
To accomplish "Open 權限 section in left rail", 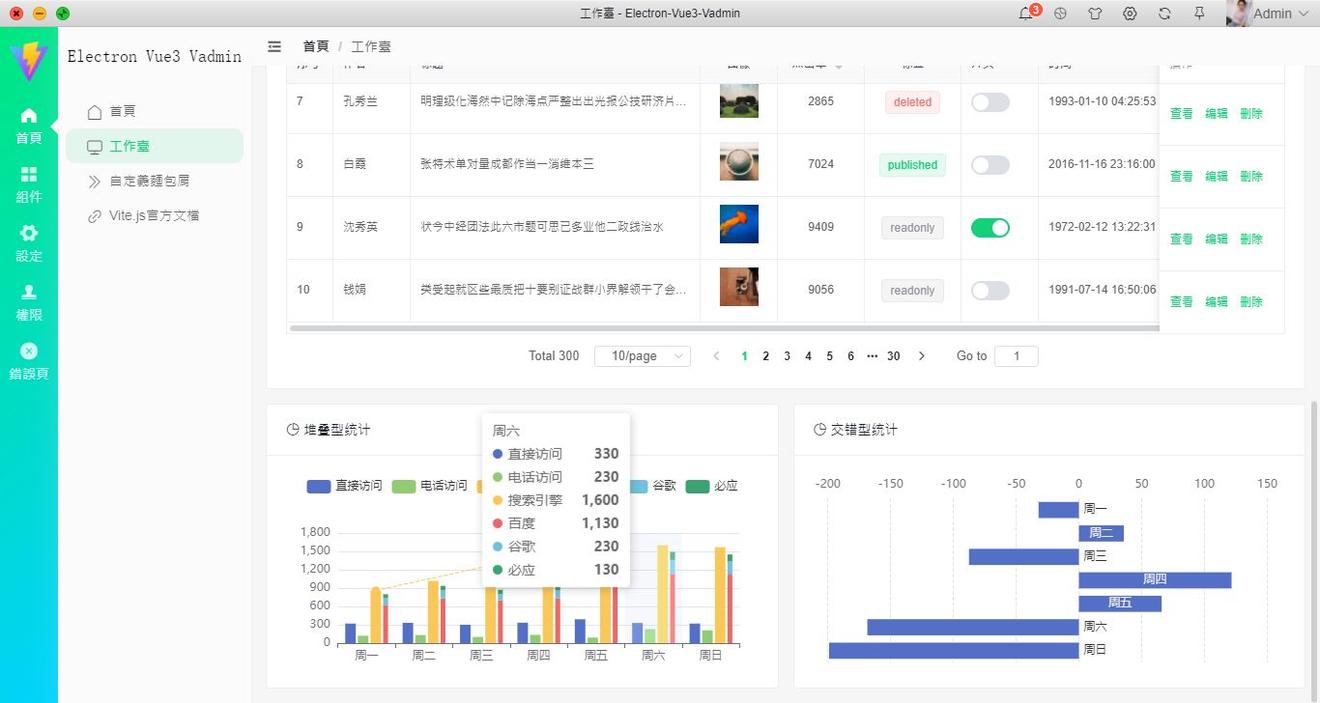I will 29,302.
